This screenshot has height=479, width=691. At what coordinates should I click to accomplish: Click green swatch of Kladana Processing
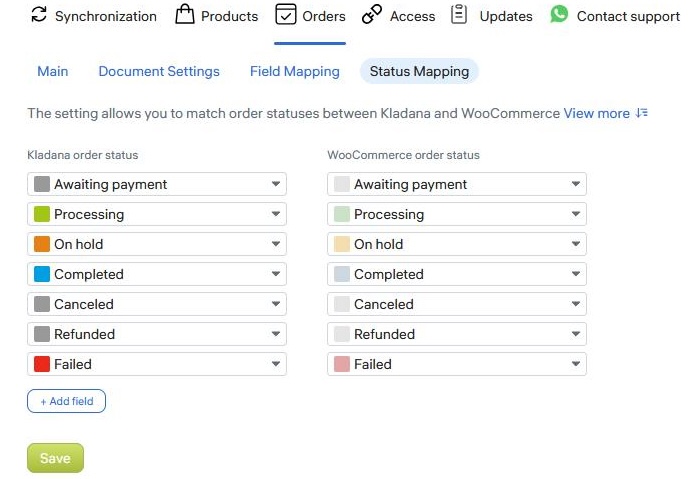(42, 214)
